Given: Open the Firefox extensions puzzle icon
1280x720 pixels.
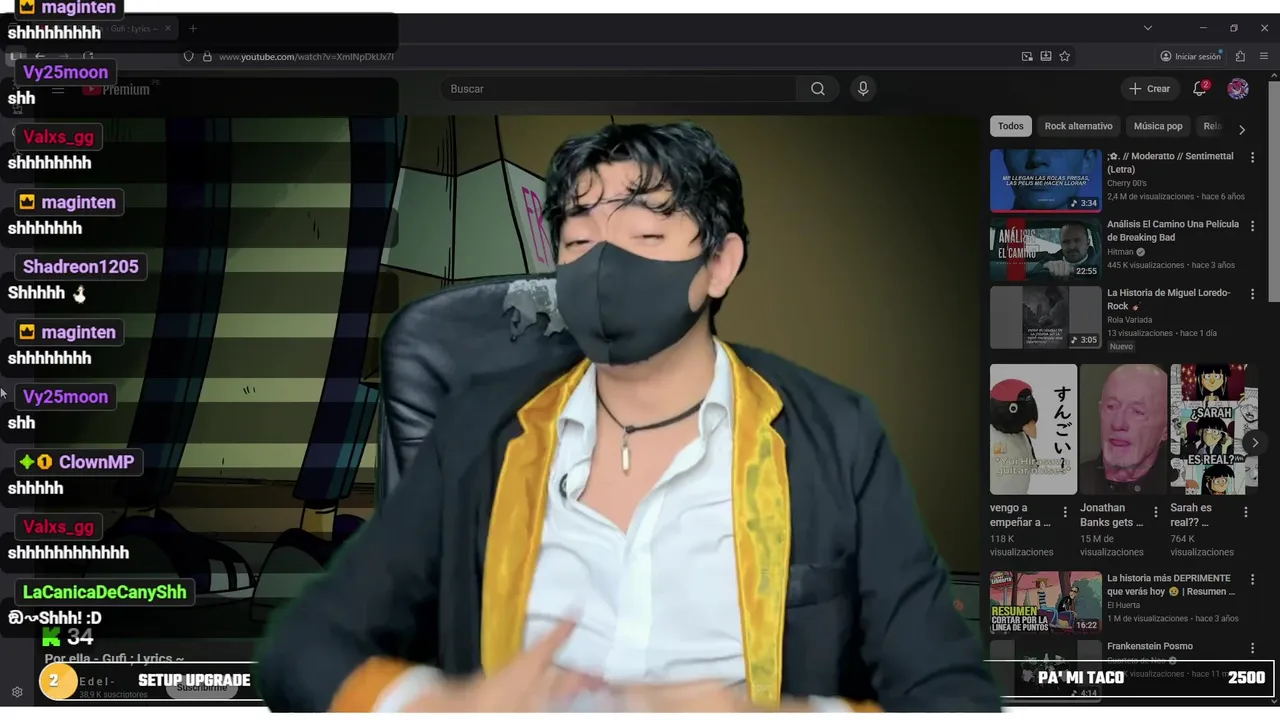Looking at the screenshot, I should click(1240, 56).
